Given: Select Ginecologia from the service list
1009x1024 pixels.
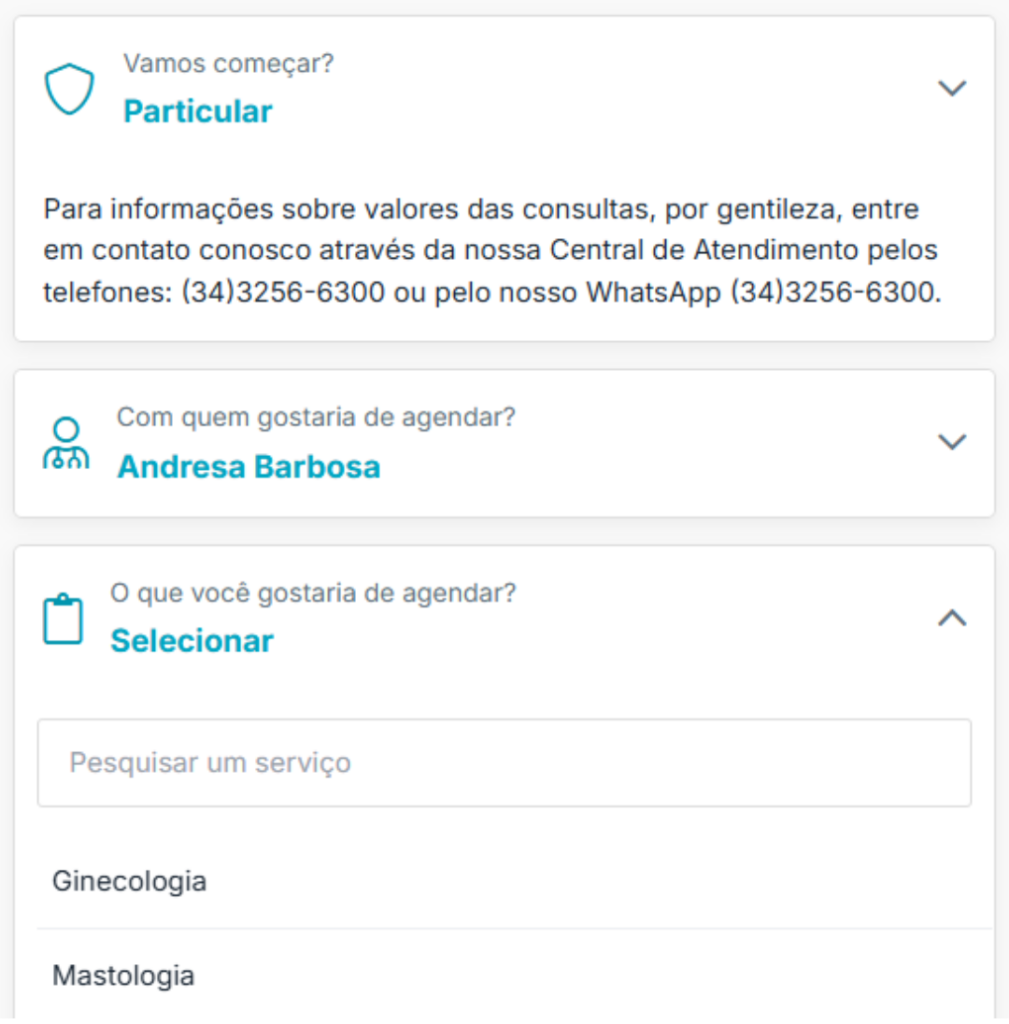Looking at the screenshot, I should click(x=130, y=882).
